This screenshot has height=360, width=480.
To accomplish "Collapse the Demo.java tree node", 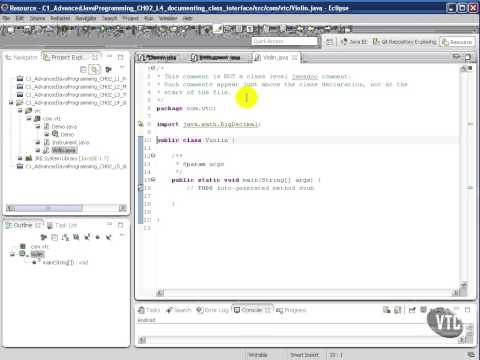I will [38, 126].
